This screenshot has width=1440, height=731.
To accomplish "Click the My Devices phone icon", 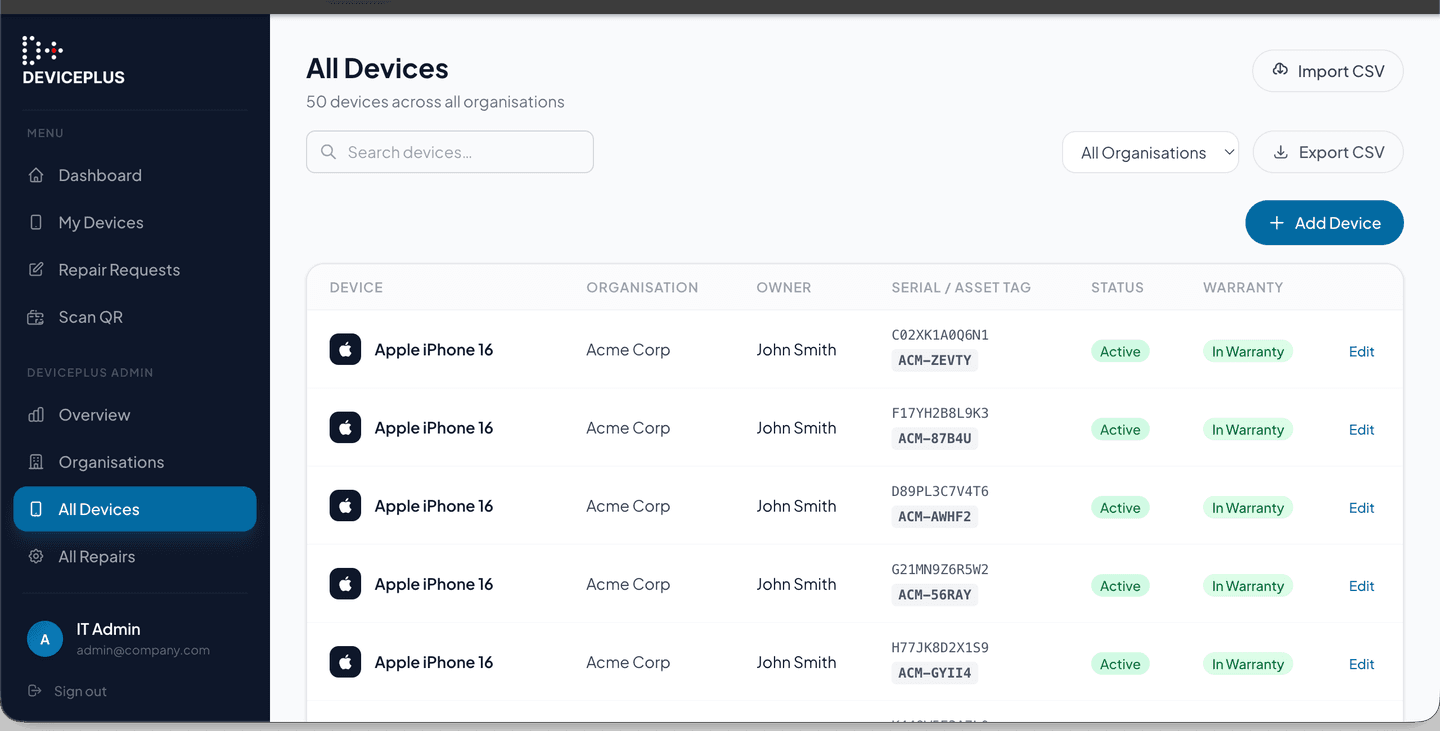I will (36, 222).
